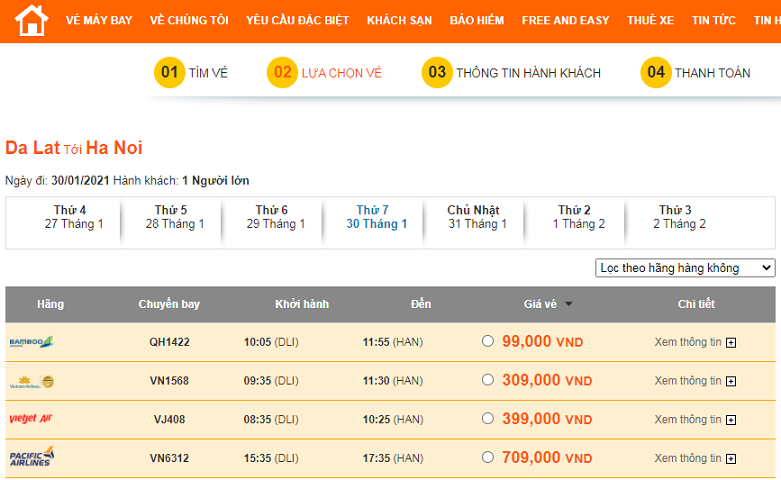
Task: Go to the home page via house icon
Action: (x=31, y=20)
